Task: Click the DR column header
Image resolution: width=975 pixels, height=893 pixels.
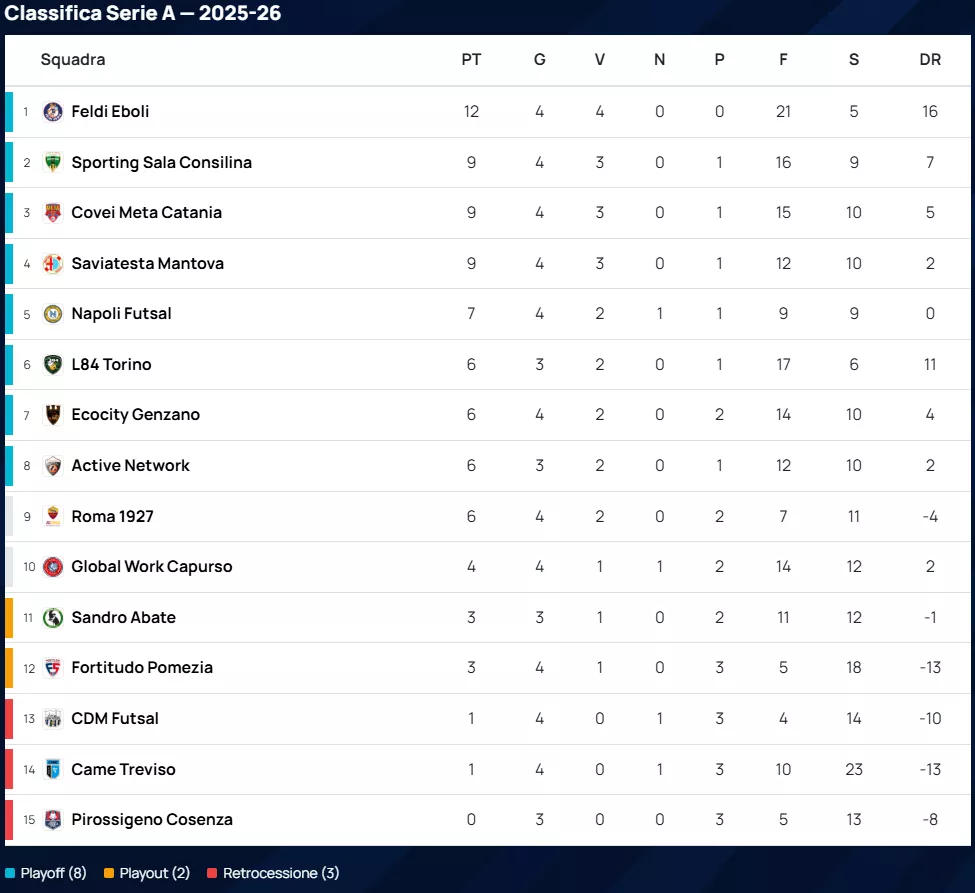Action: click(x=930, y=60)
